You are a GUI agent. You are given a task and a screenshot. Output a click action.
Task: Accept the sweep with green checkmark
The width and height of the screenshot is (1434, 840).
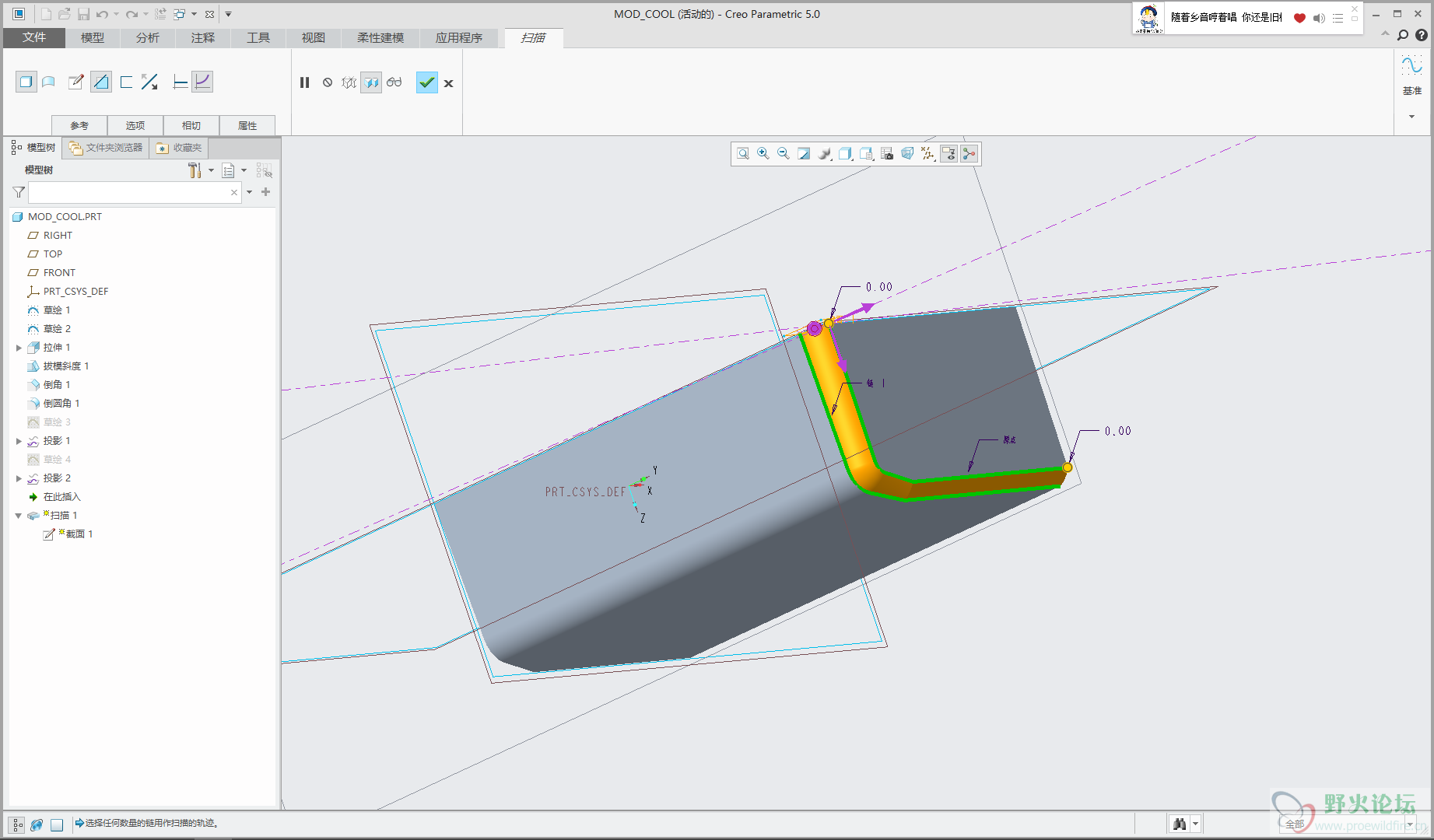click(x=427, y=82)
